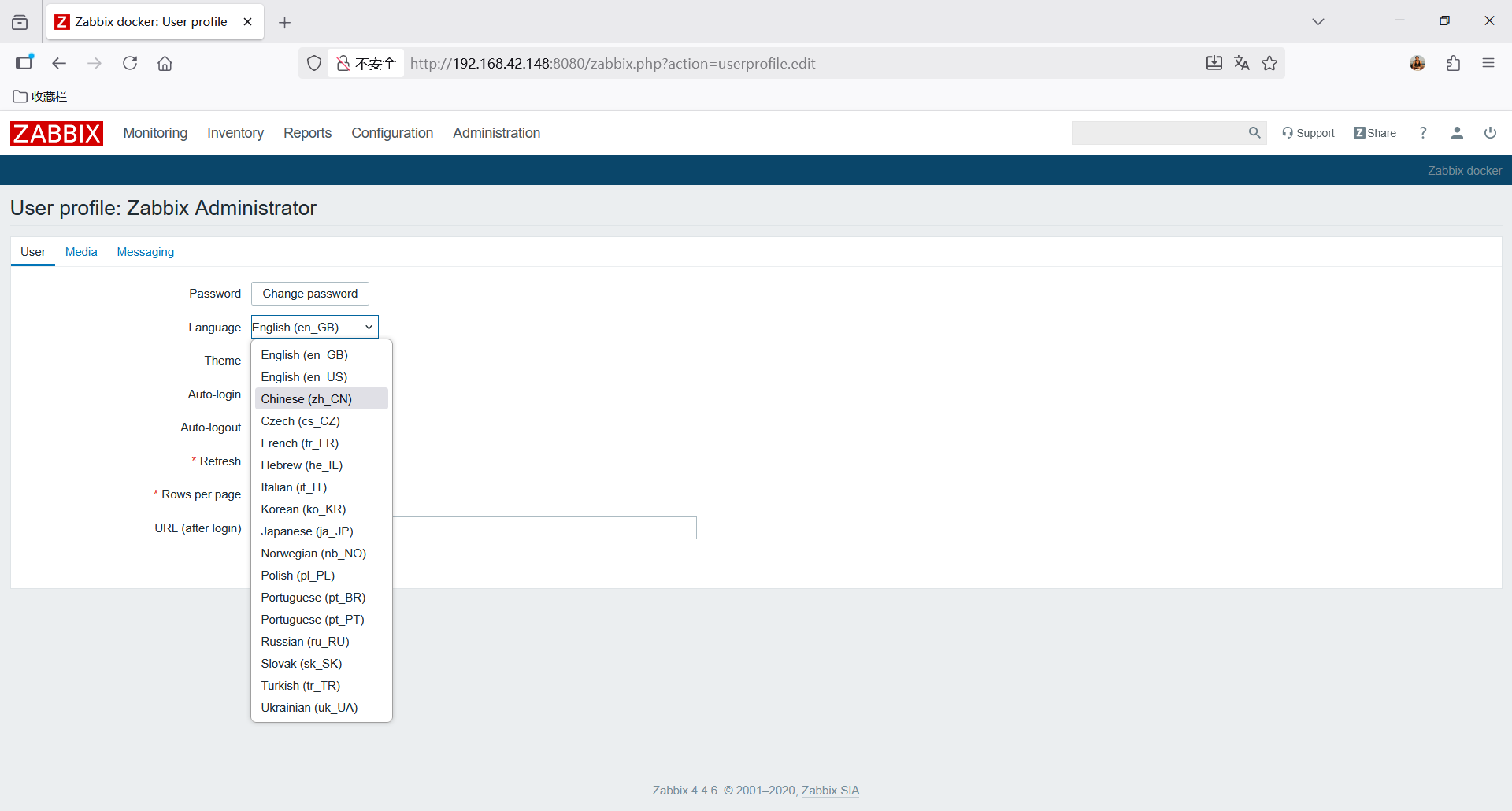1512x811 pixels.
Task: Click the save page download icon
Action: click(1214, 63)
